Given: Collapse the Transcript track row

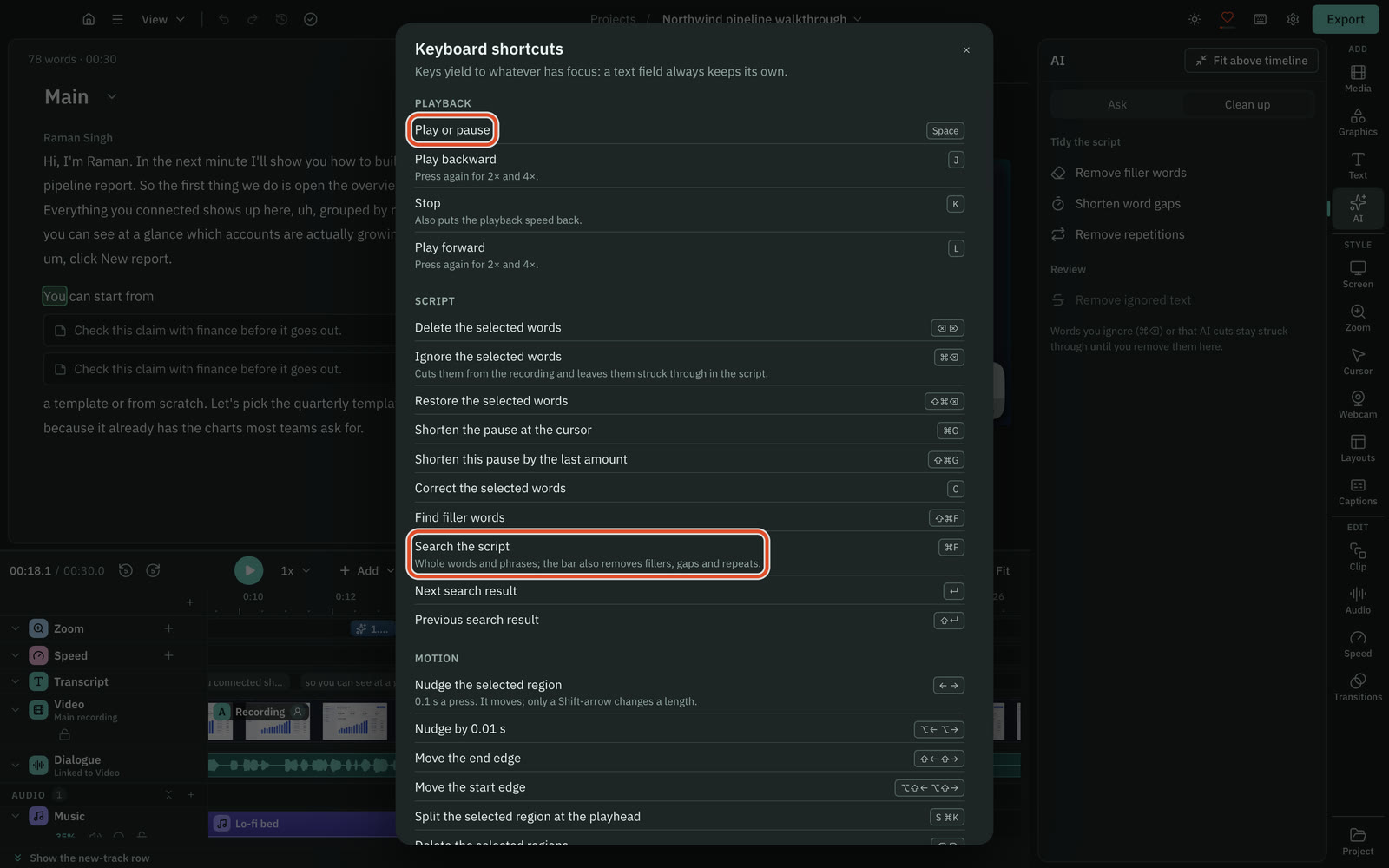Looking at the screenshot, I should 15,681.
